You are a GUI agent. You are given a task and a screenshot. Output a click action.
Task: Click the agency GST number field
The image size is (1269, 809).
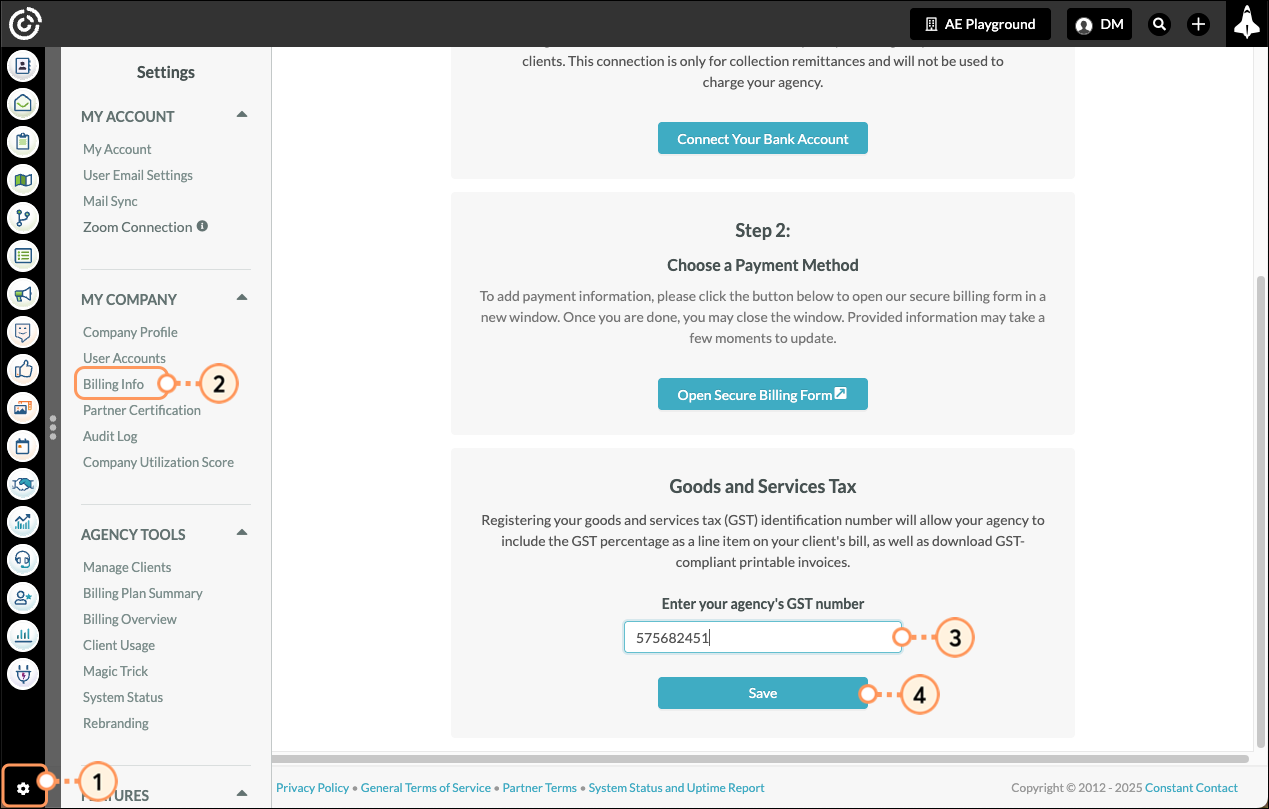(x=763, y=638)
